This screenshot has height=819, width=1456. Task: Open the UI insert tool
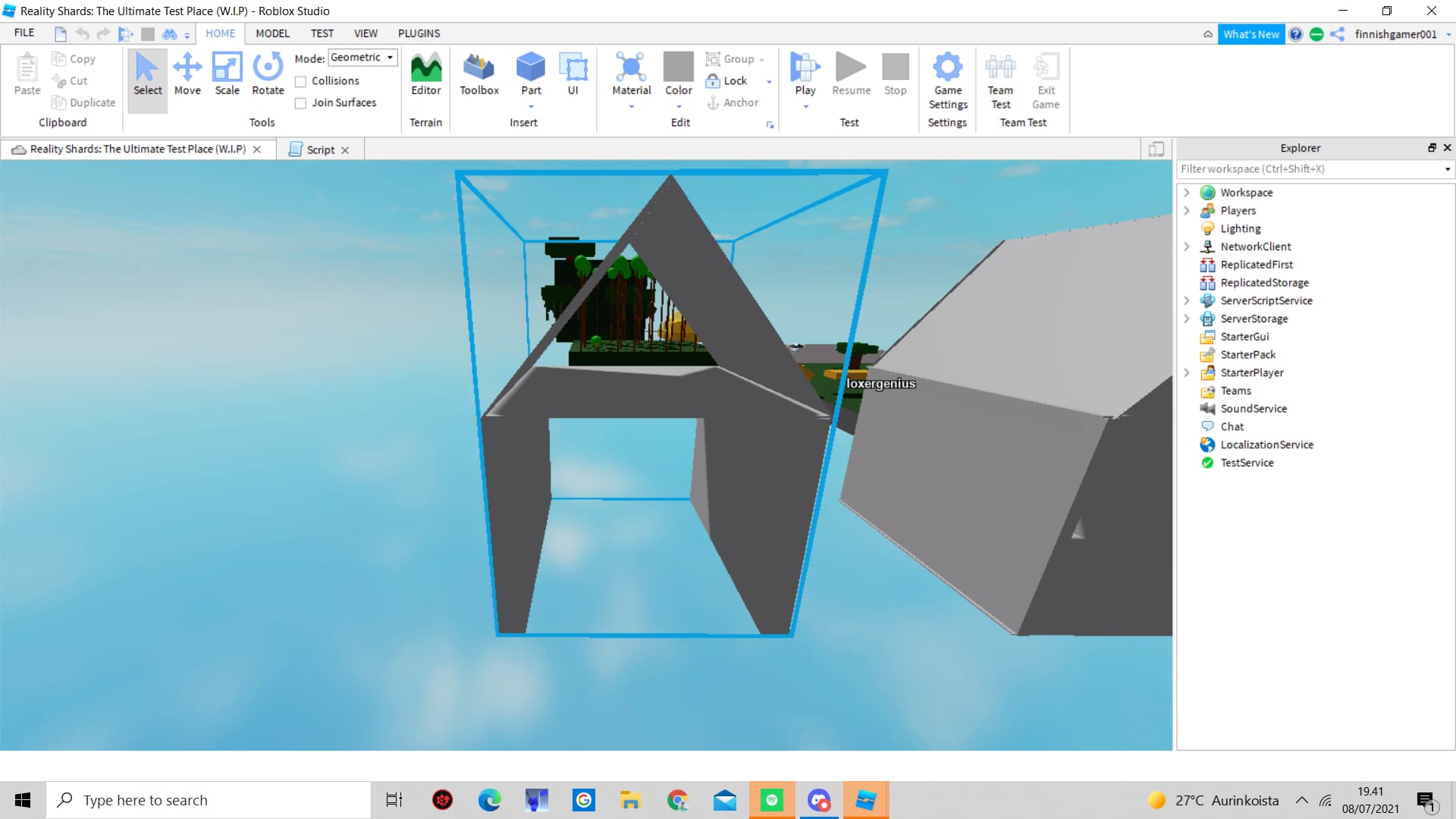coord(573,74)
